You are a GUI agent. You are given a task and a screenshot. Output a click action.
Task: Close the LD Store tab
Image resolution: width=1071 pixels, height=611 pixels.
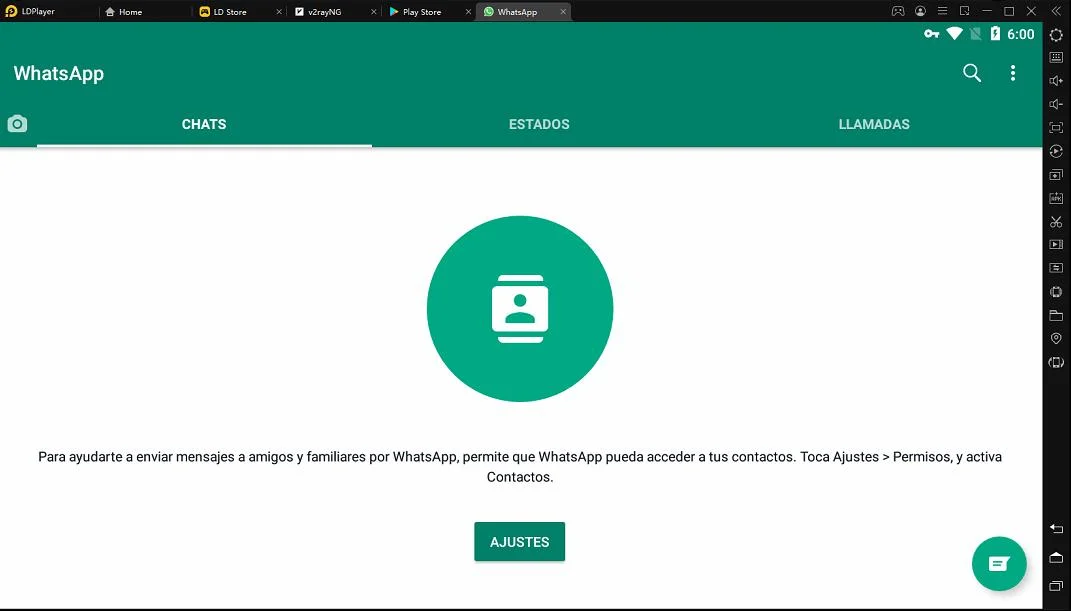pos(279,12)
